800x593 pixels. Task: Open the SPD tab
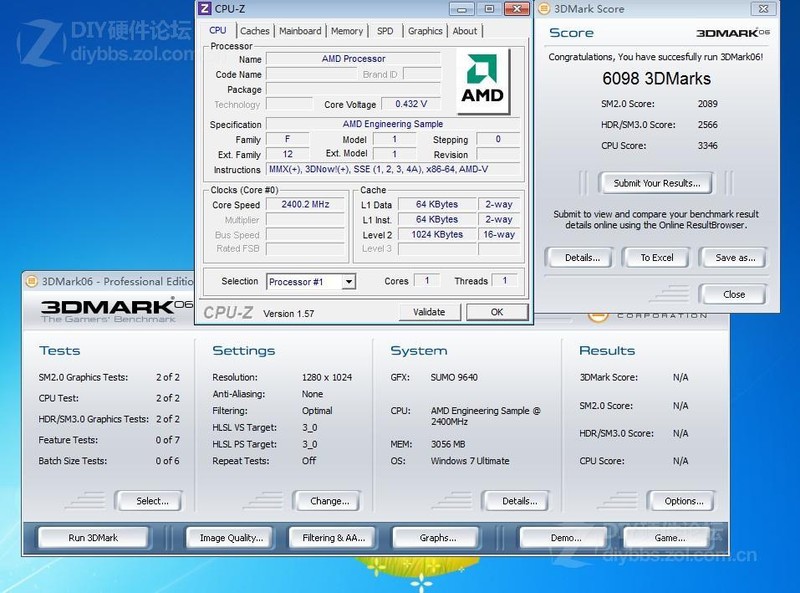pyautogui.click(x=385, y=31)
